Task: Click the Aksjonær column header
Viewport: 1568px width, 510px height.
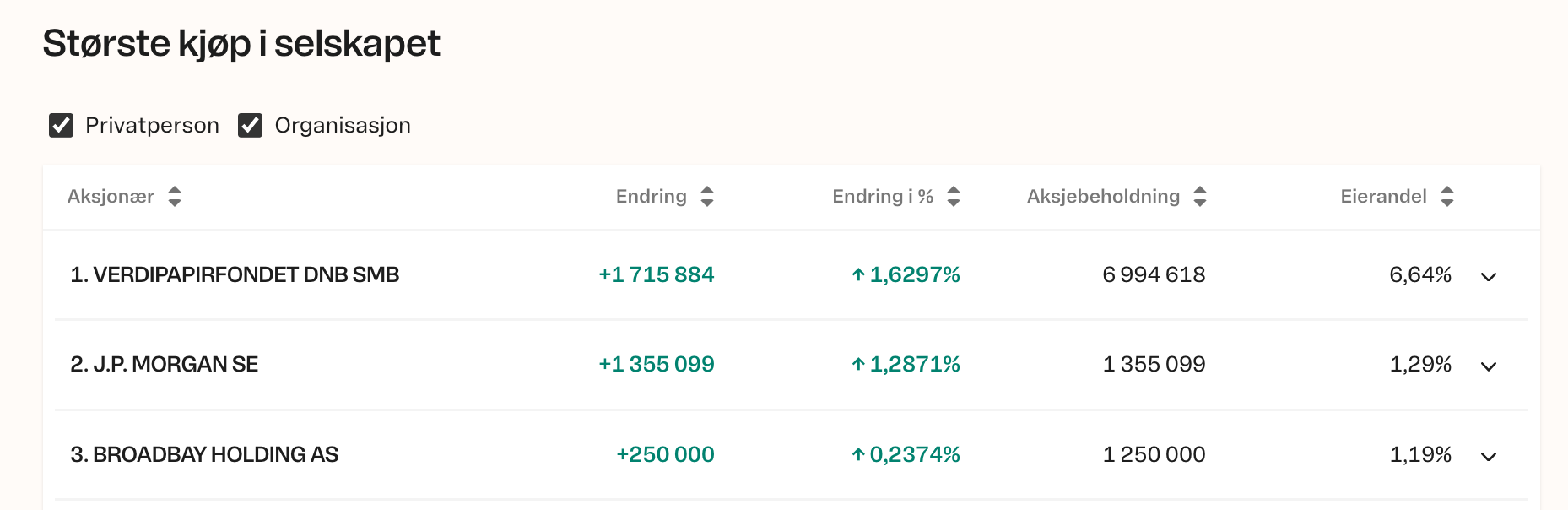Action: tap(111, 197)
